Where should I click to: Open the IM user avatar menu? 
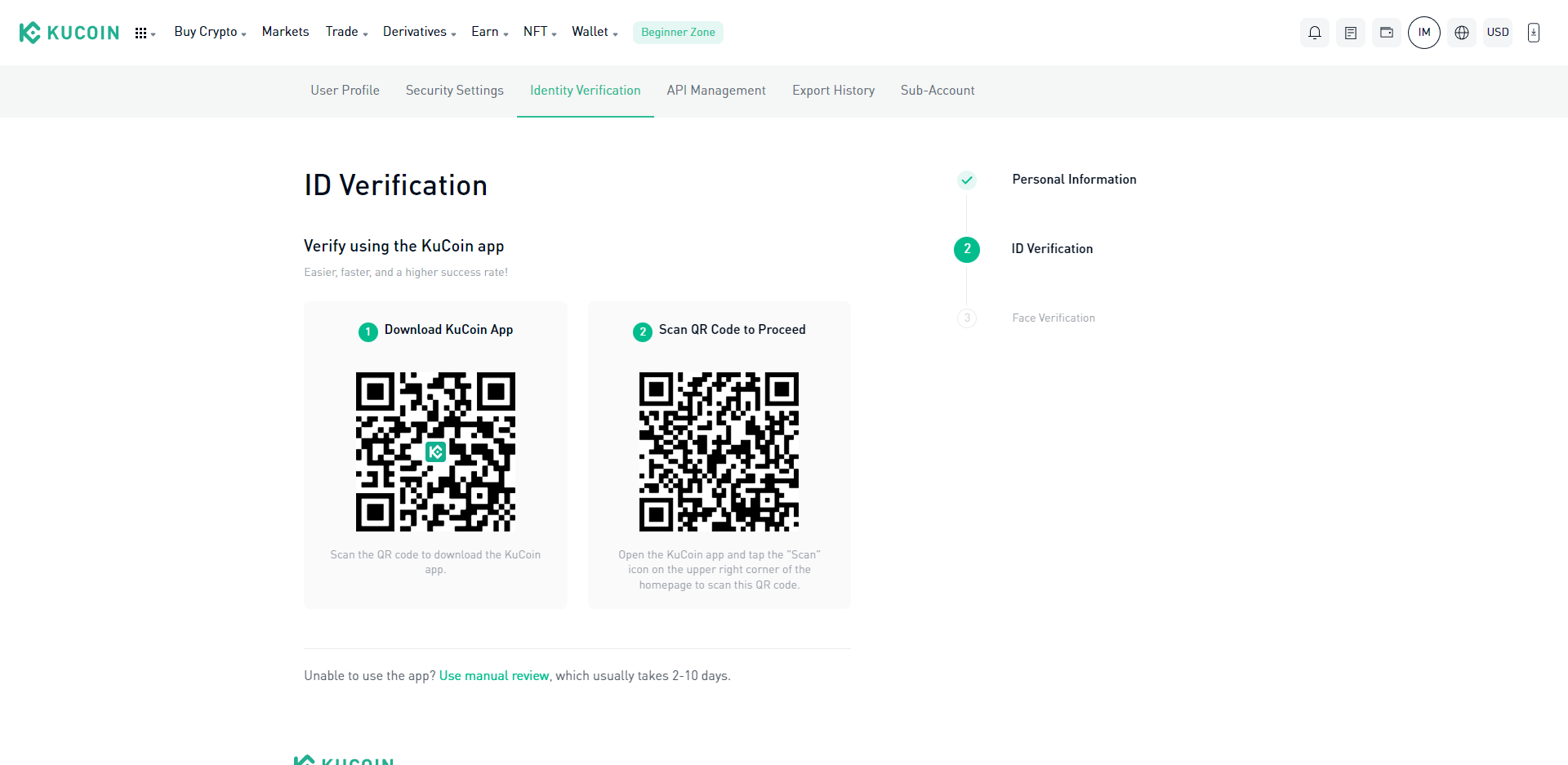click(x=1424, y=33)
